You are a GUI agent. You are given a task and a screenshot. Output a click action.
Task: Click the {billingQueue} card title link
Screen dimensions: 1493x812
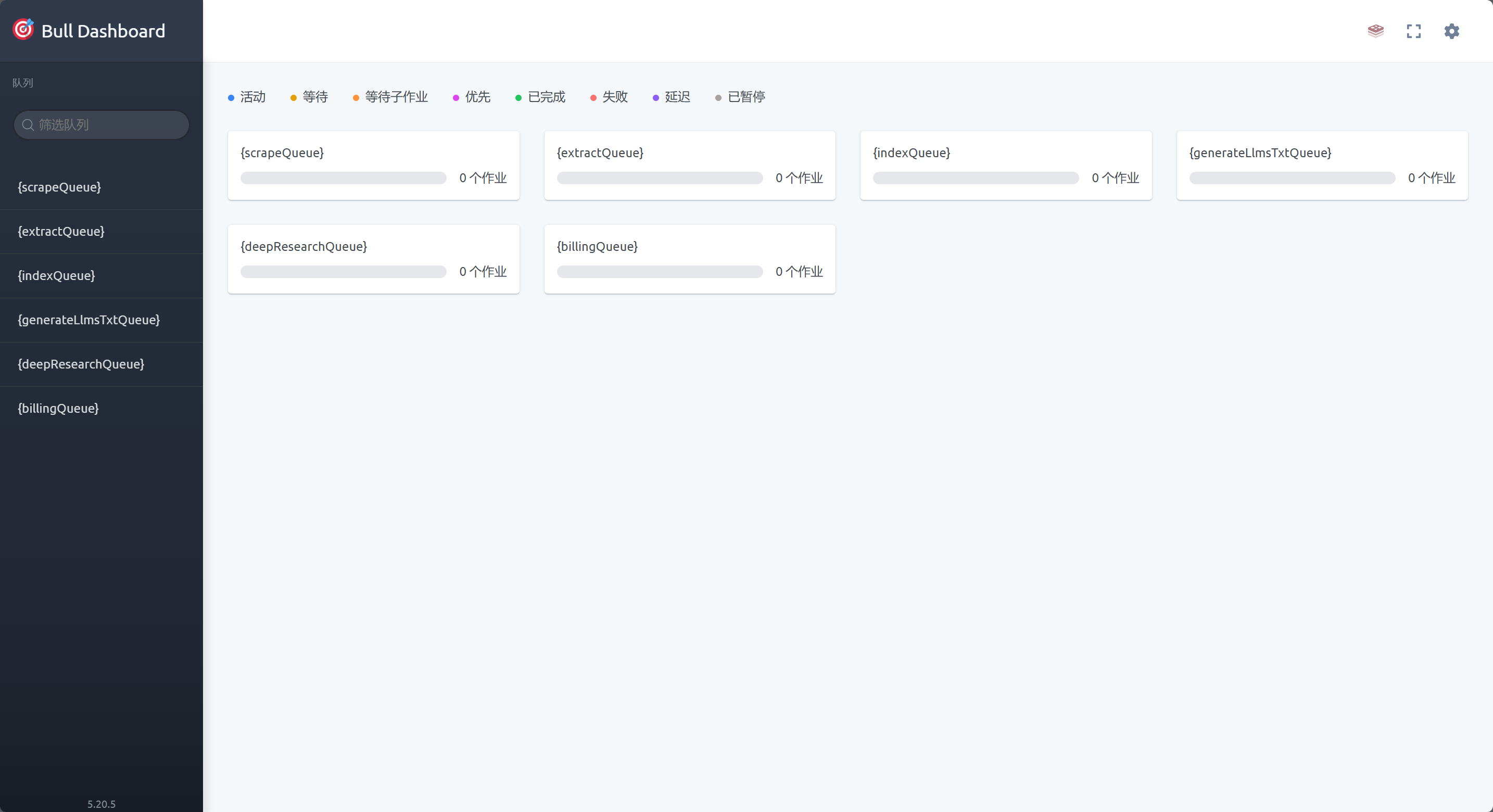(x=597, y=246)
